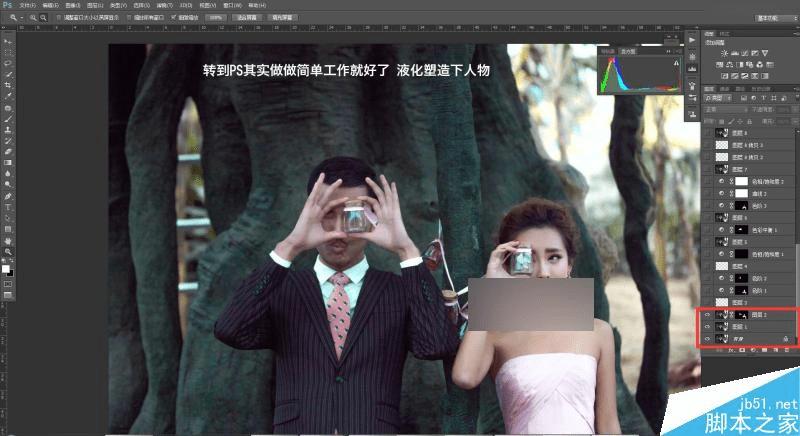This screenshot has height=436, width=800.
Task: Click the Brightness/Contrast adjustment icon
Action: point(724,53)
